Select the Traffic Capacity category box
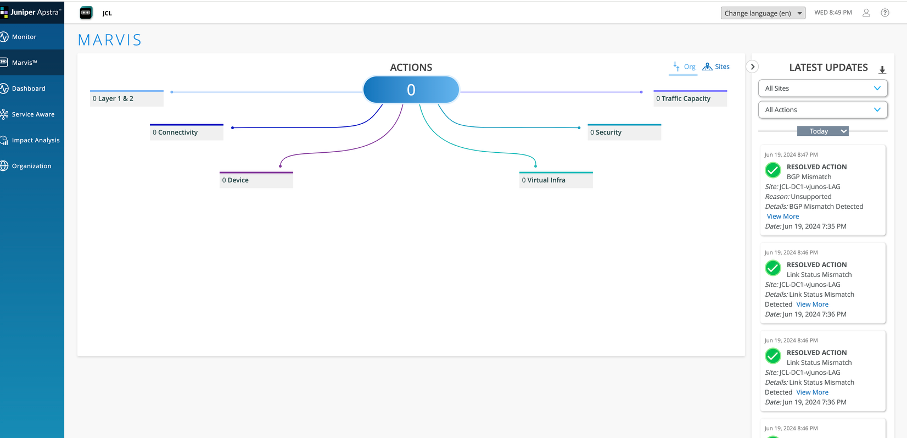Viewport: 908px width, 438px height. [690, 99]
